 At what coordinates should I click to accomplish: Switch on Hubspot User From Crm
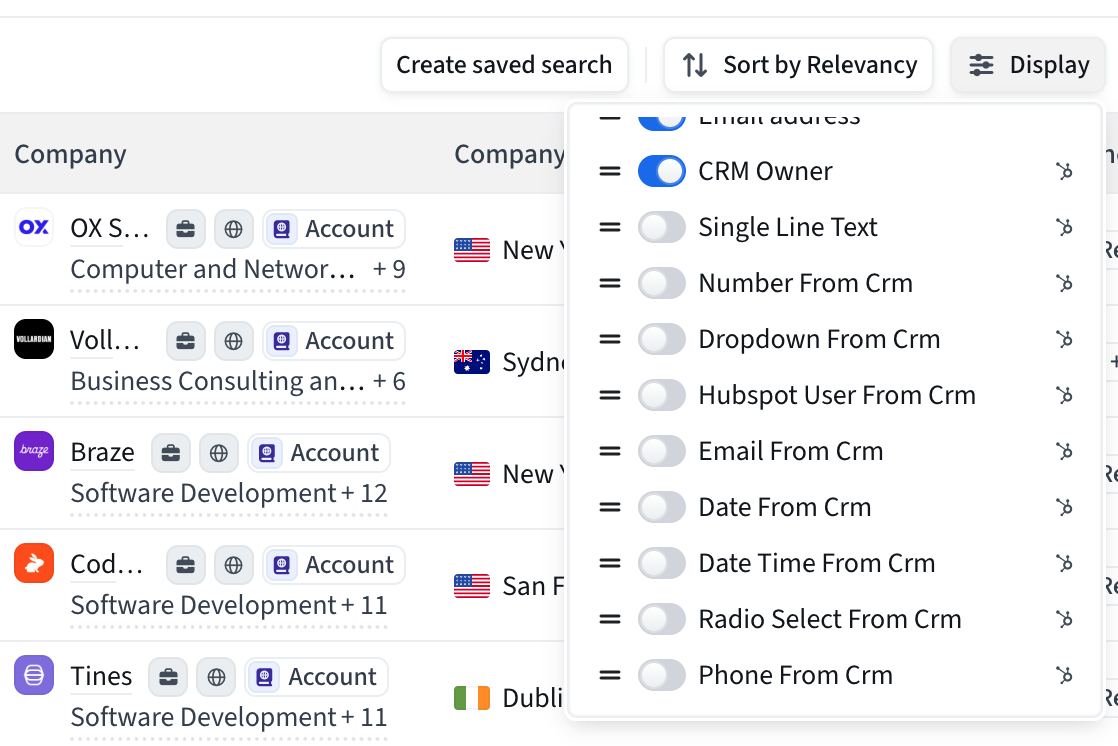pos(662,395)
